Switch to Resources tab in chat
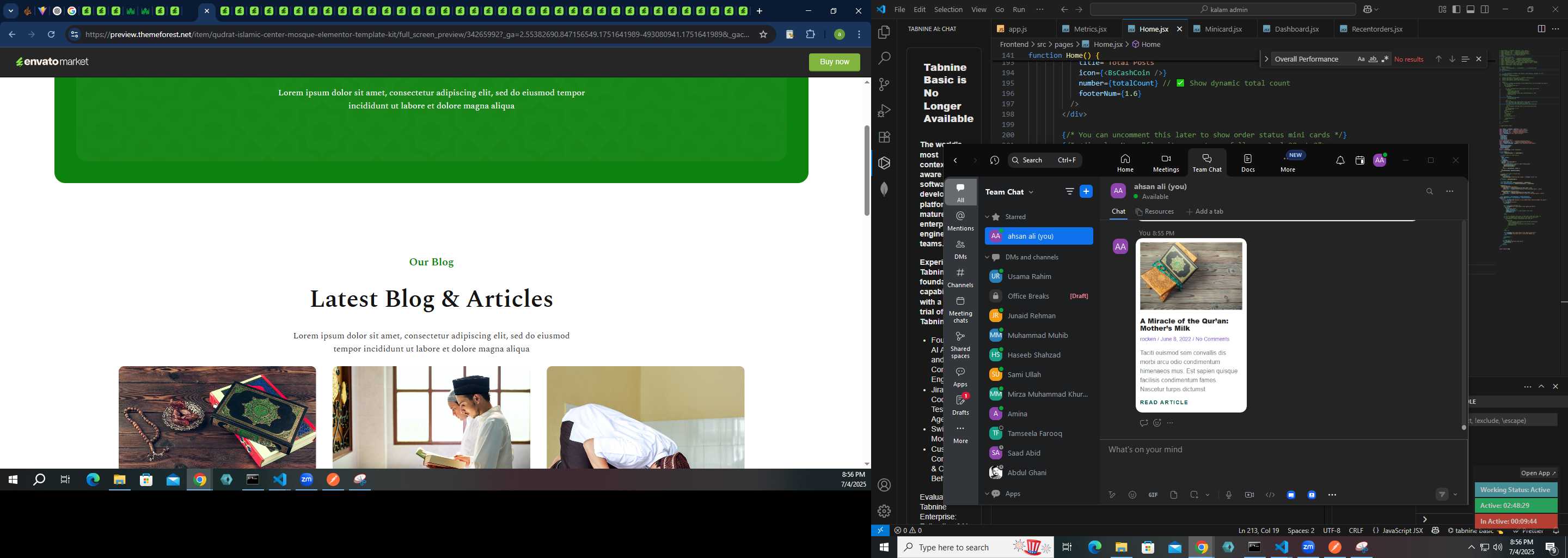This screenshot has height=558, width=1568. click(x=1154, y=211)
